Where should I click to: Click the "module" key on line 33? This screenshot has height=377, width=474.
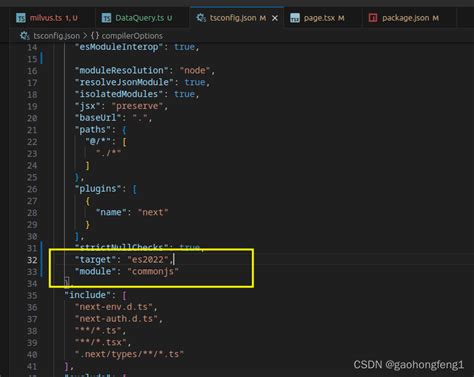coord(95,271)
